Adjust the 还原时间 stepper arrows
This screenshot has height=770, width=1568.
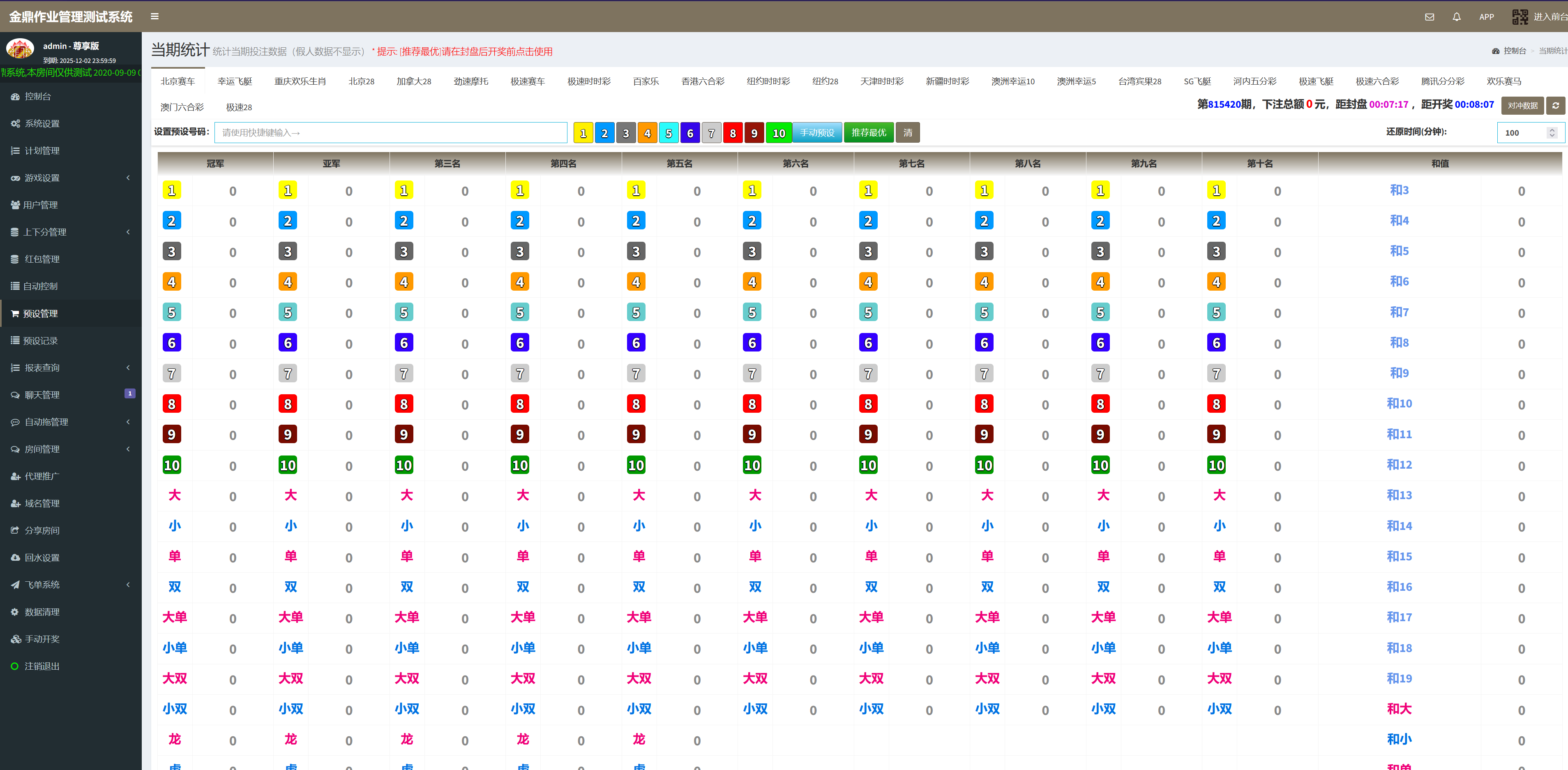(1552, 132)
